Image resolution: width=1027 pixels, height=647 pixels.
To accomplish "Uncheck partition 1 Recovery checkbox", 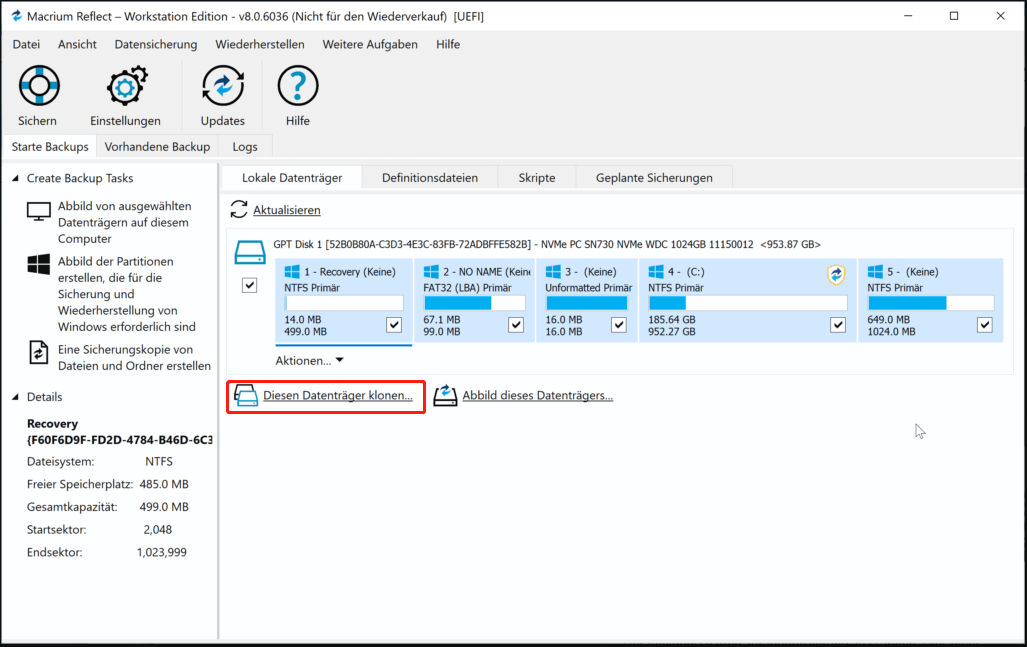I will pyautogui.click(x=394, y=325).
